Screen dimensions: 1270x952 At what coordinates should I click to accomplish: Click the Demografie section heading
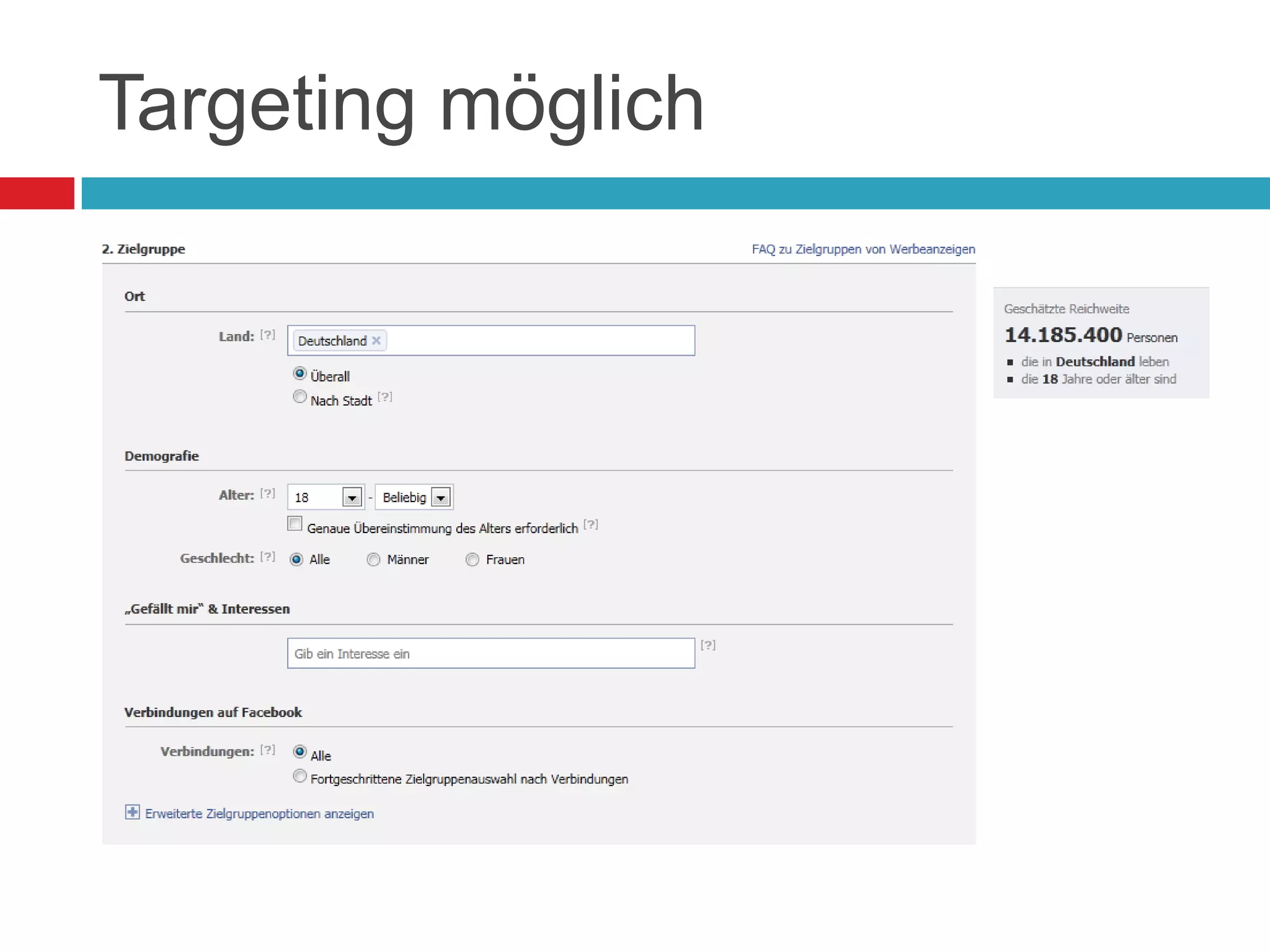point(162,456)
